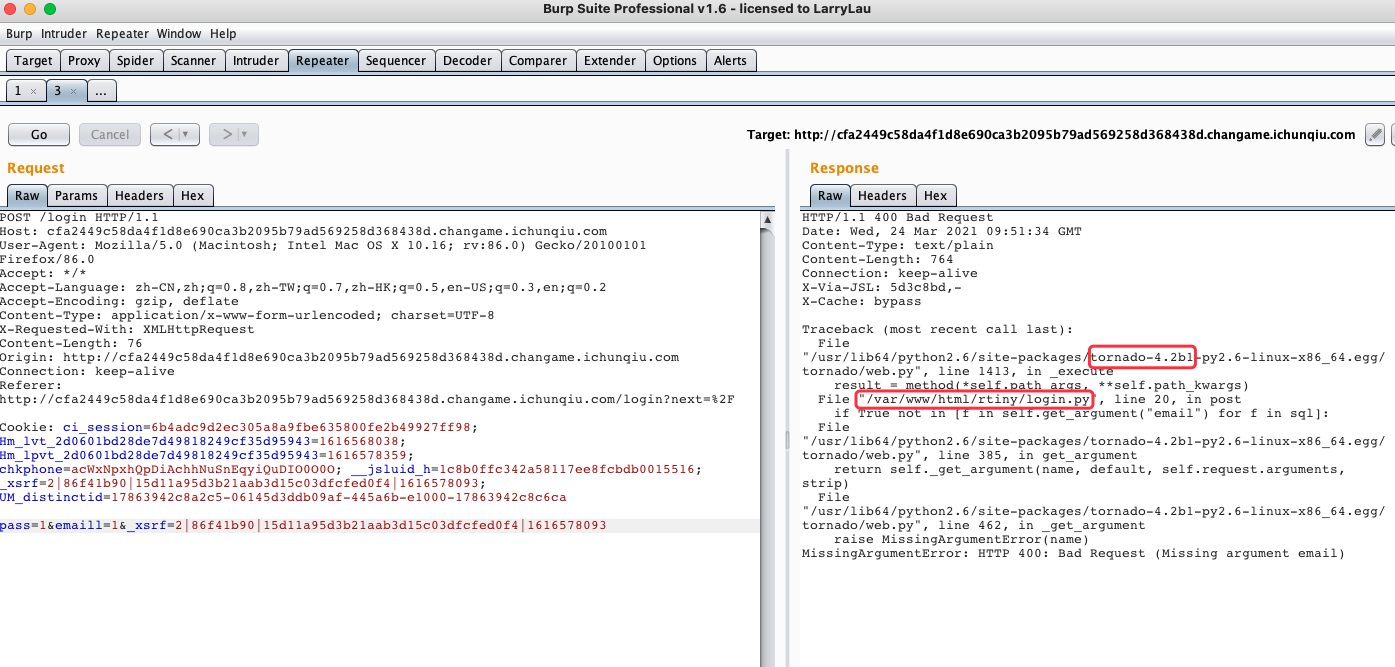Close Repeater tab 3
This screenshot has width=1395, height=667.
[73, 91]
